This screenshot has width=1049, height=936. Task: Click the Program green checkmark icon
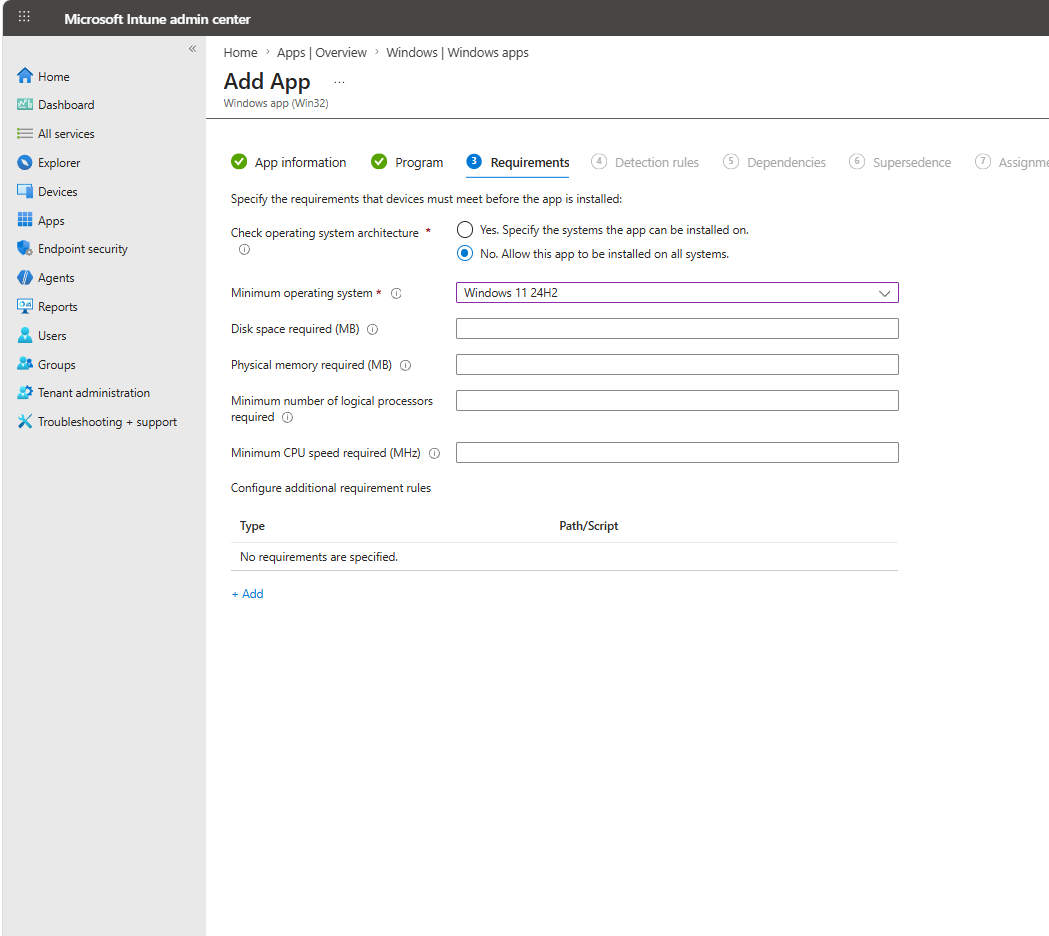pyautogui.click(x=379, y=162)
